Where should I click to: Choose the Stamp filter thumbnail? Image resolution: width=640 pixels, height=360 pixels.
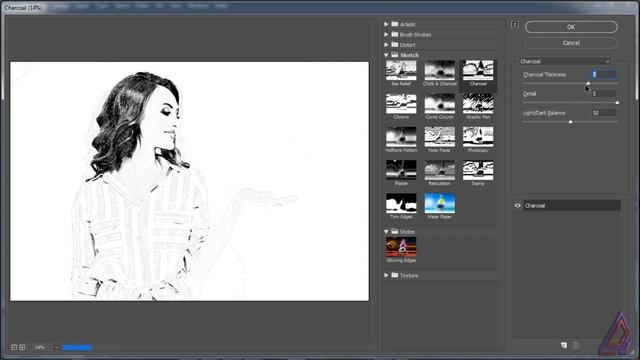(x=478, y=170)
